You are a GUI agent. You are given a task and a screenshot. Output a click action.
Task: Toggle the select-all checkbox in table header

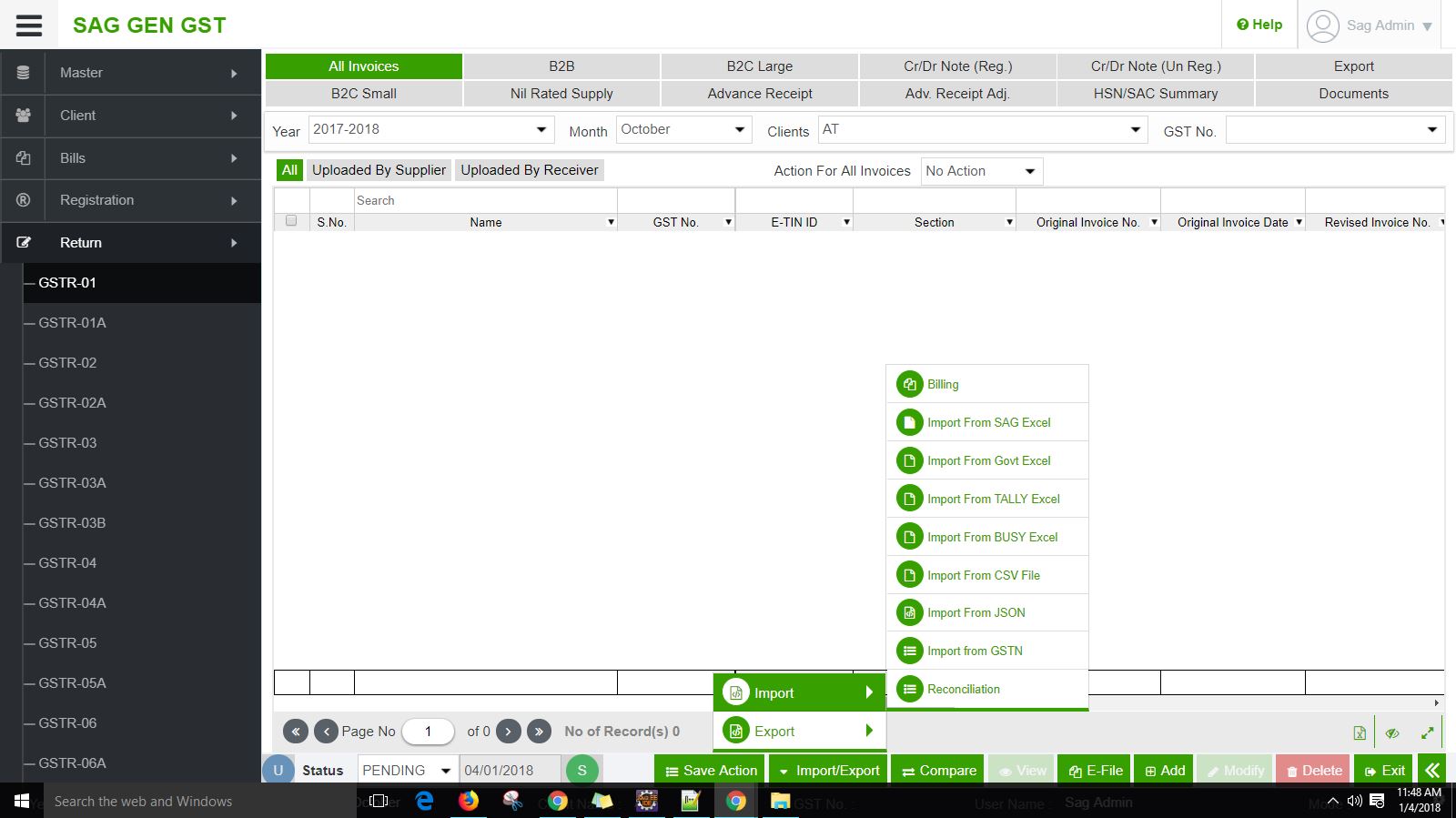point(291,220)
